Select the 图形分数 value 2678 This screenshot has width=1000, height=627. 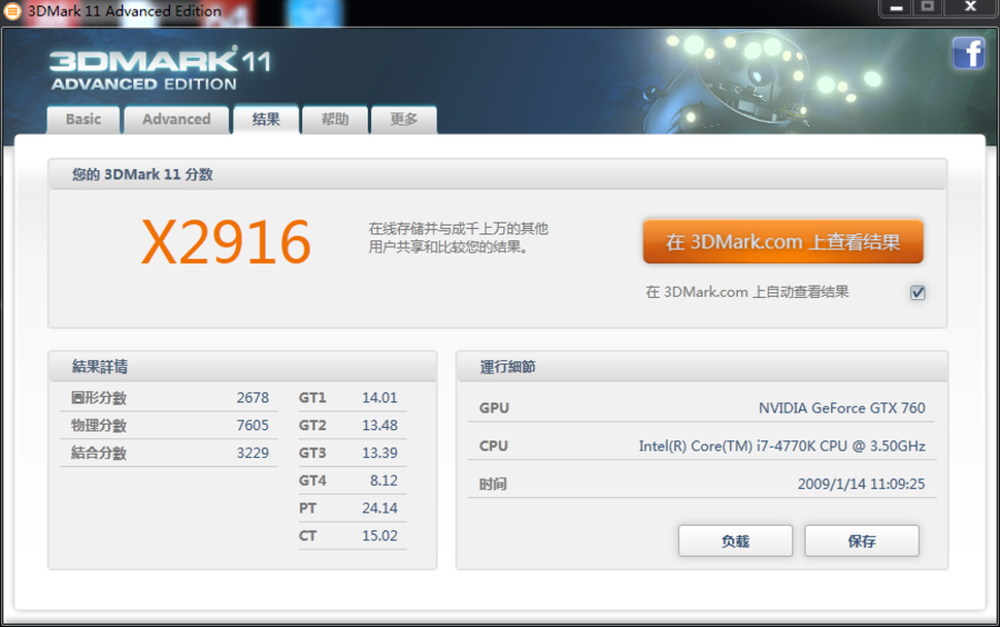tap(253, 398)
